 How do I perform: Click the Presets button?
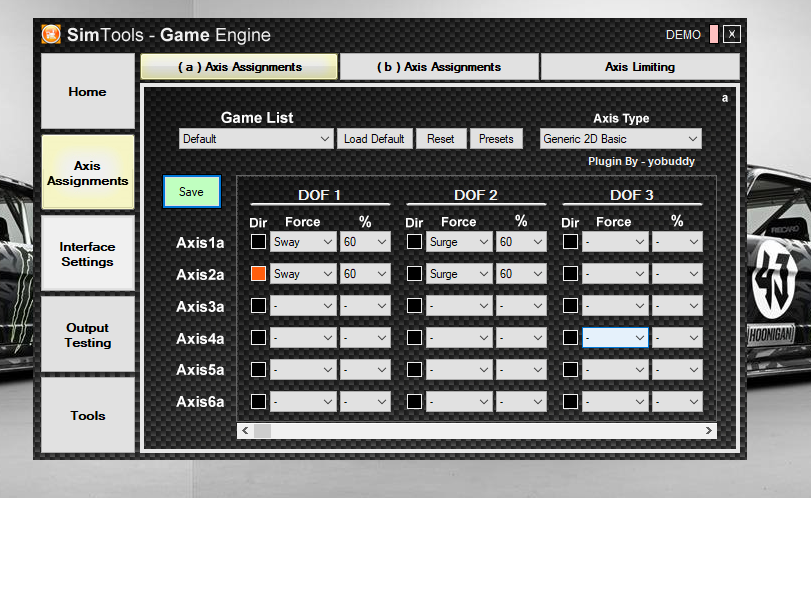[496, 139]
